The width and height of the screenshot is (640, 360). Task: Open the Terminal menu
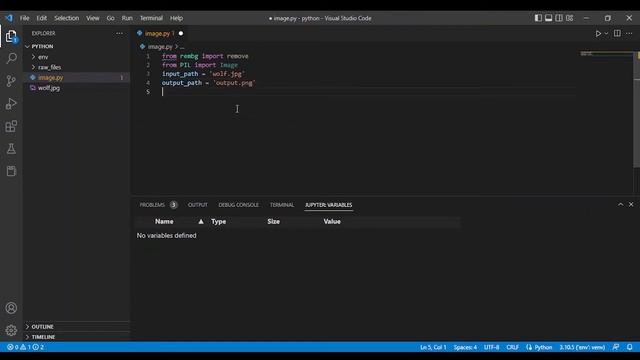151,18
